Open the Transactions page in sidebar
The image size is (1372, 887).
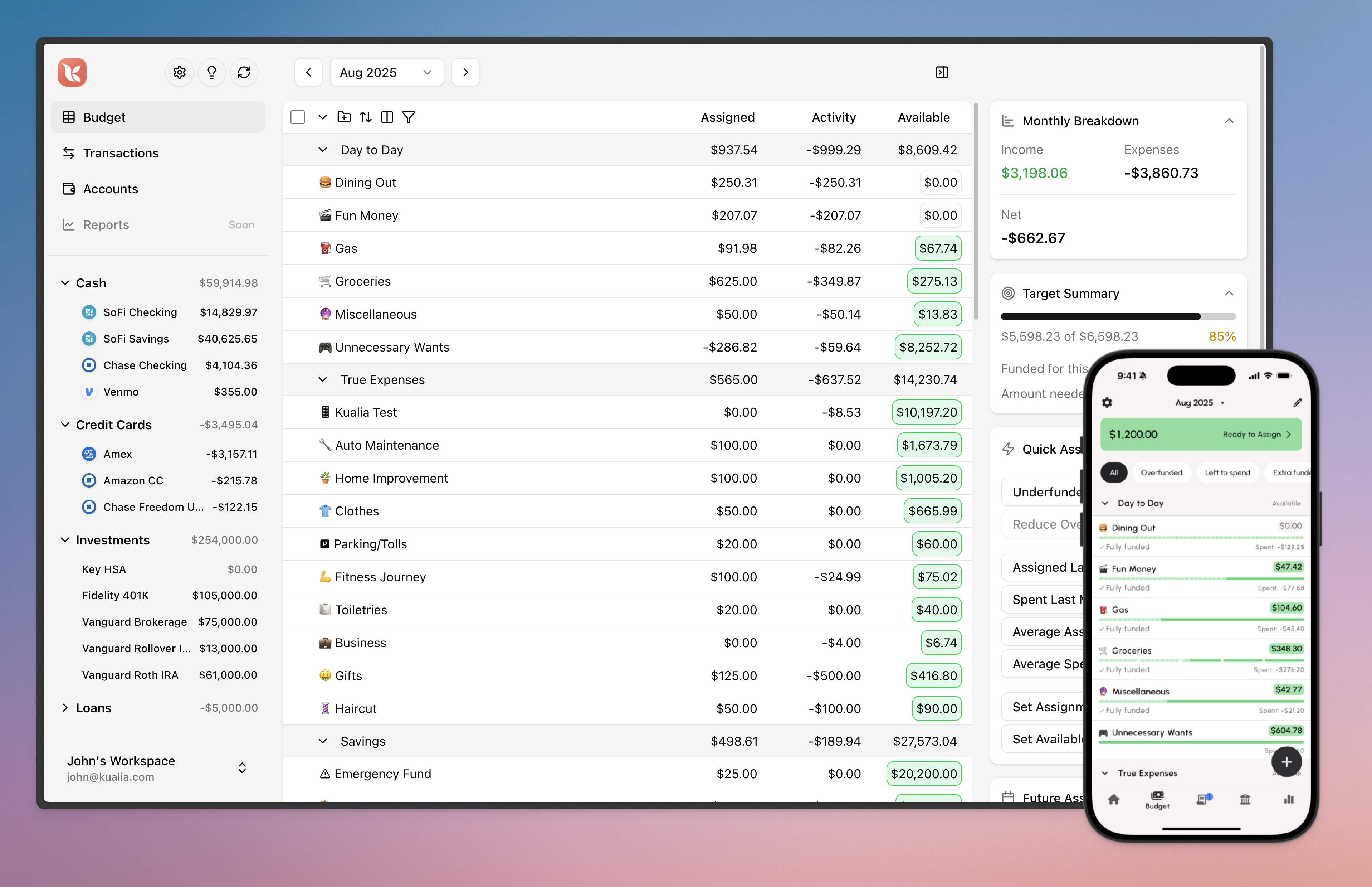(121, 153)
